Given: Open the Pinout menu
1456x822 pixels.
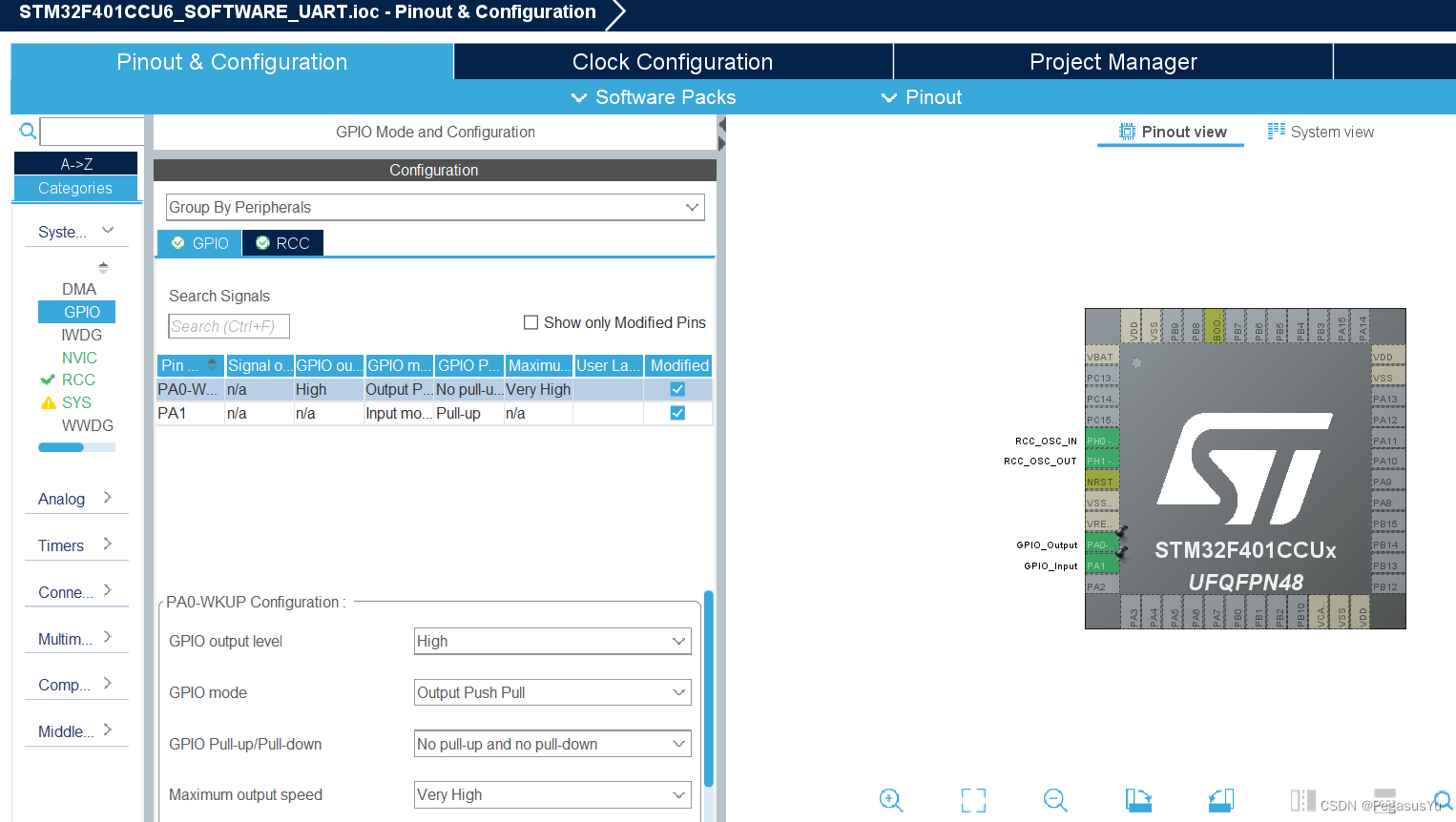Looking at the screenshot, I should tap(922, 97).
